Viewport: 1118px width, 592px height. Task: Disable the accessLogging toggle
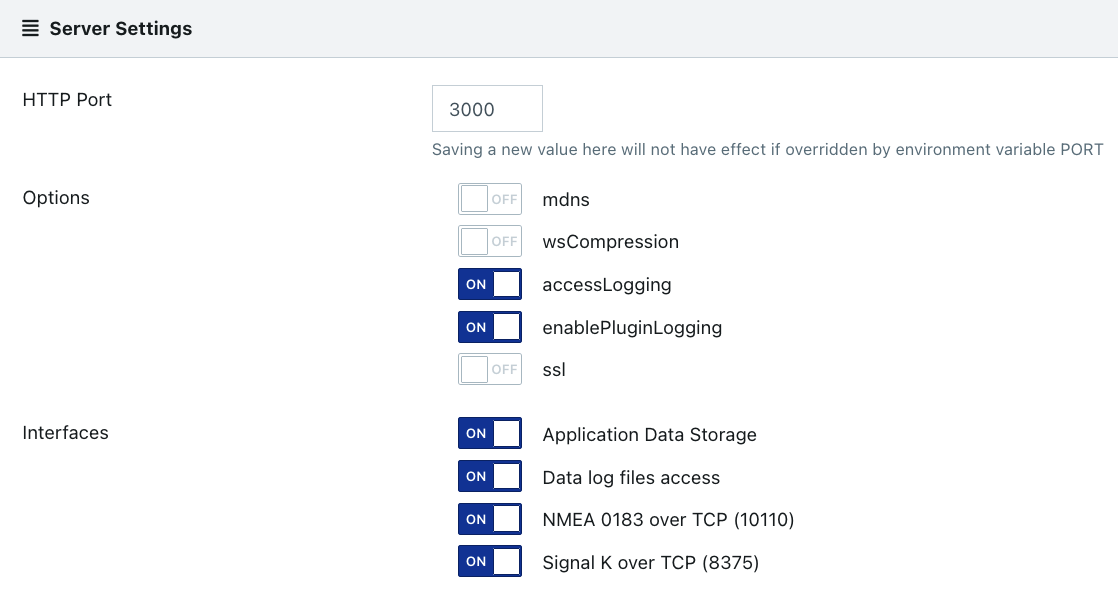[x=490, y=284]
